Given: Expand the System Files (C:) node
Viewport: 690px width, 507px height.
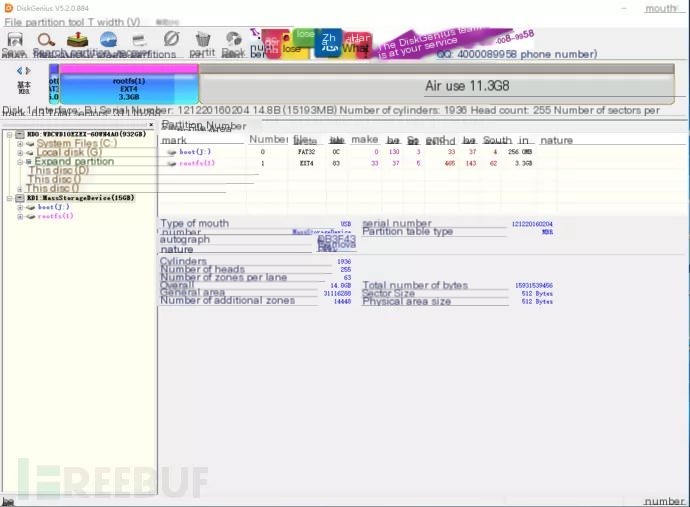Looking at the screenshot, I should [x=20, y=144].
